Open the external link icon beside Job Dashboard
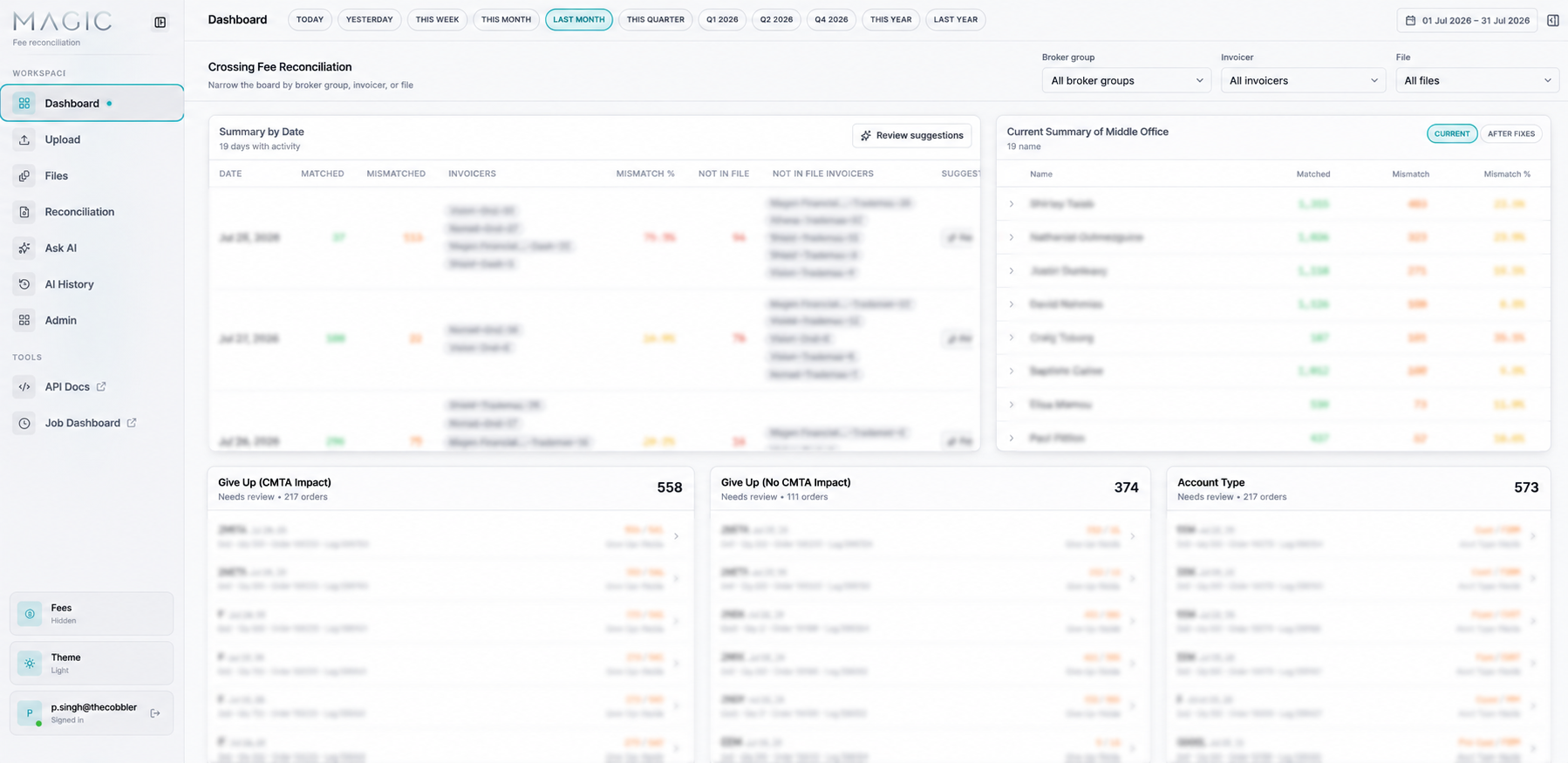 (132, 423)
